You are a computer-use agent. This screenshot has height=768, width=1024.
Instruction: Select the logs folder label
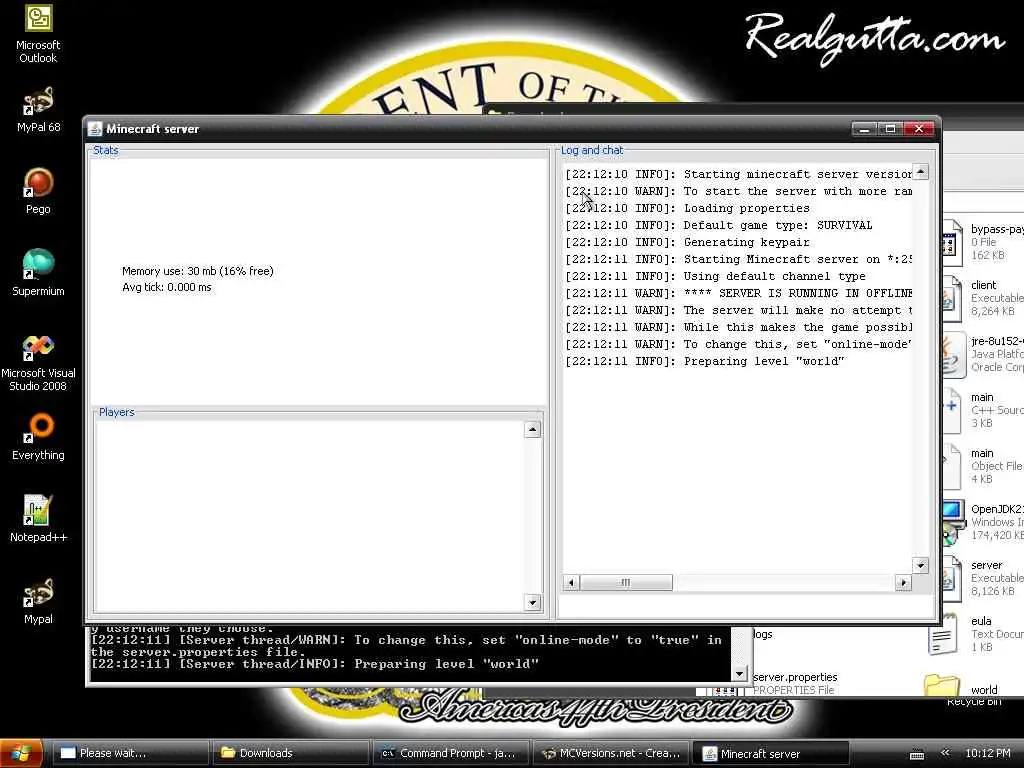tap(763, 634)
